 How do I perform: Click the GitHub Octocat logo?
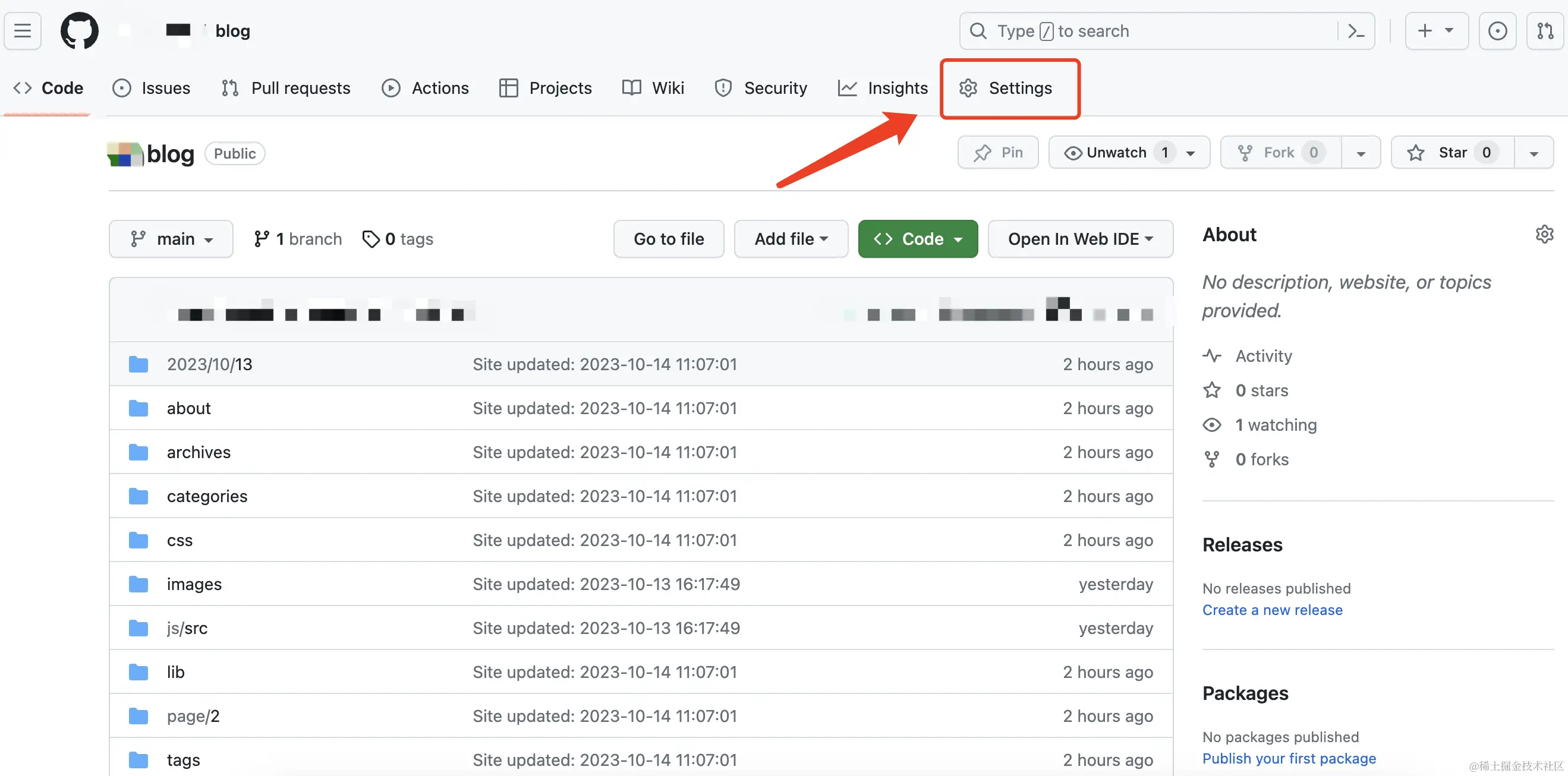point(79,30)
